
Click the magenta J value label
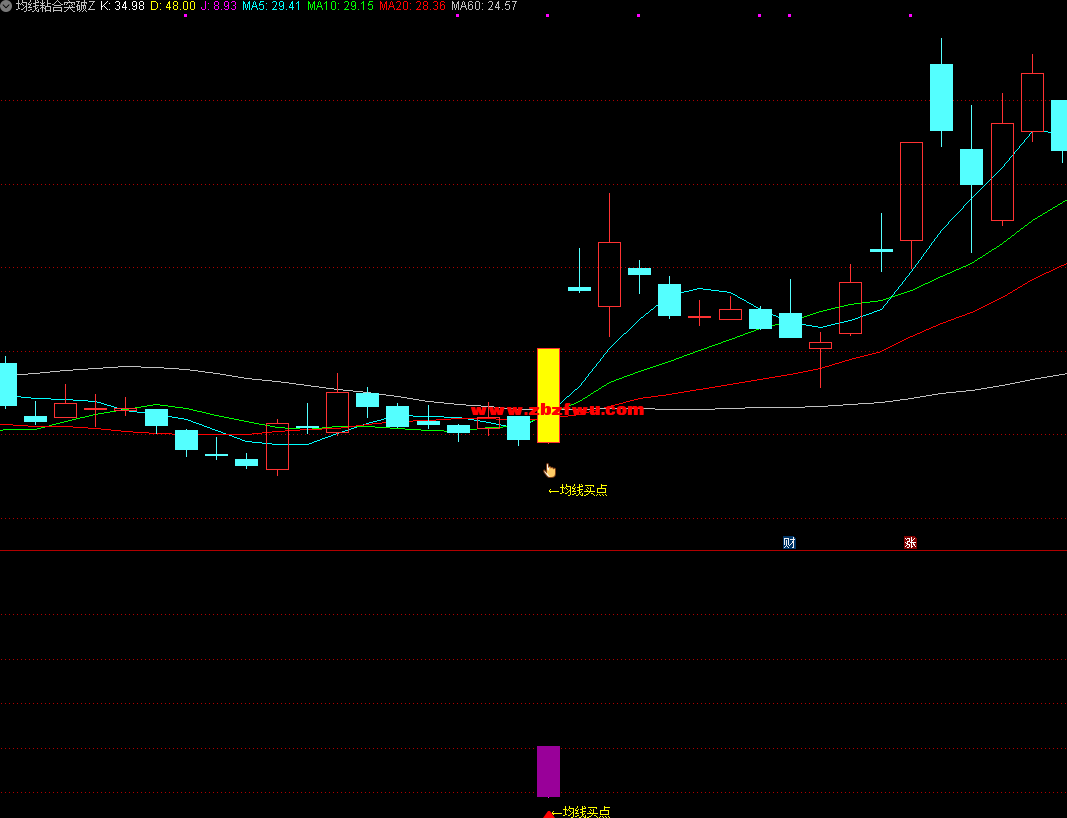coord(218,6)
